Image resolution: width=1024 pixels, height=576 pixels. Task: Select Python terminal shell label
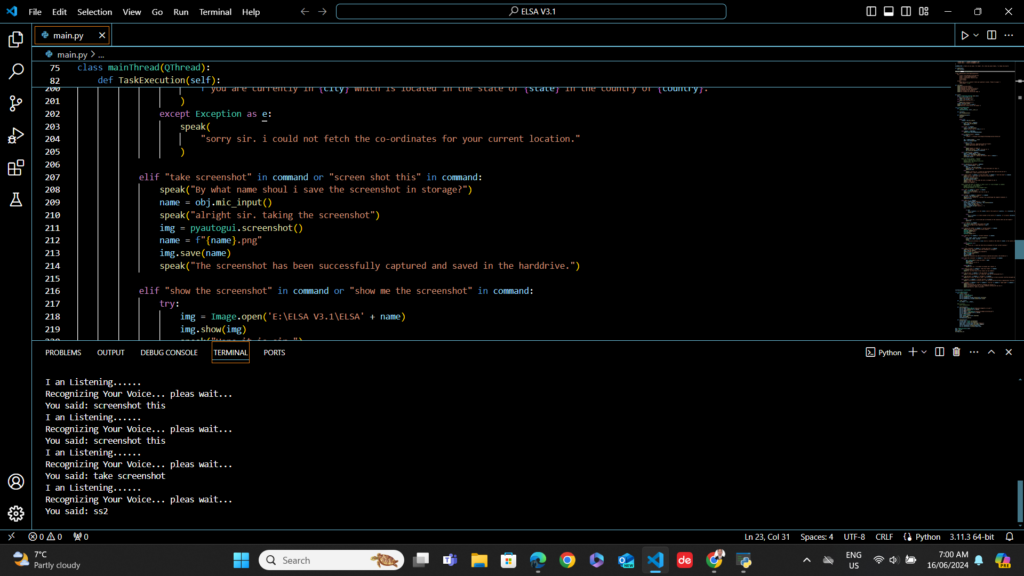pos(884,352)
